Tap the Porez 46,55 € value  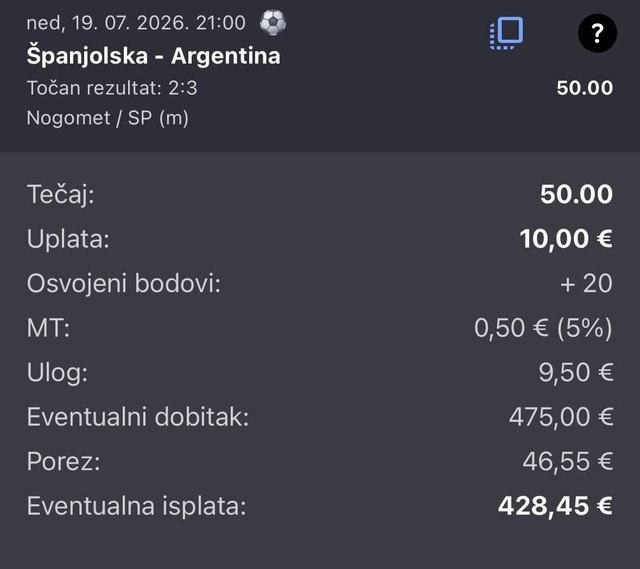point(567,462)
